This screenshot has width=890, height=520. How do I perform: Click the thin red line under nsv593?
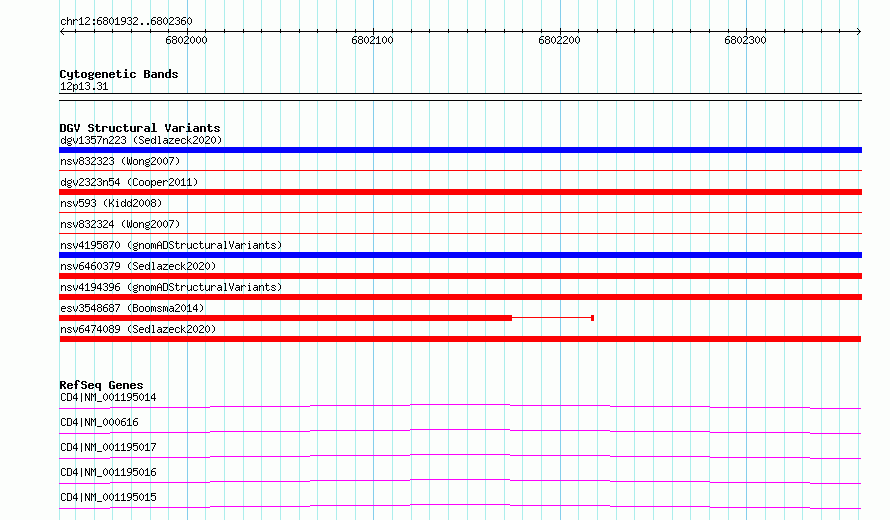[x=460, y=212]
